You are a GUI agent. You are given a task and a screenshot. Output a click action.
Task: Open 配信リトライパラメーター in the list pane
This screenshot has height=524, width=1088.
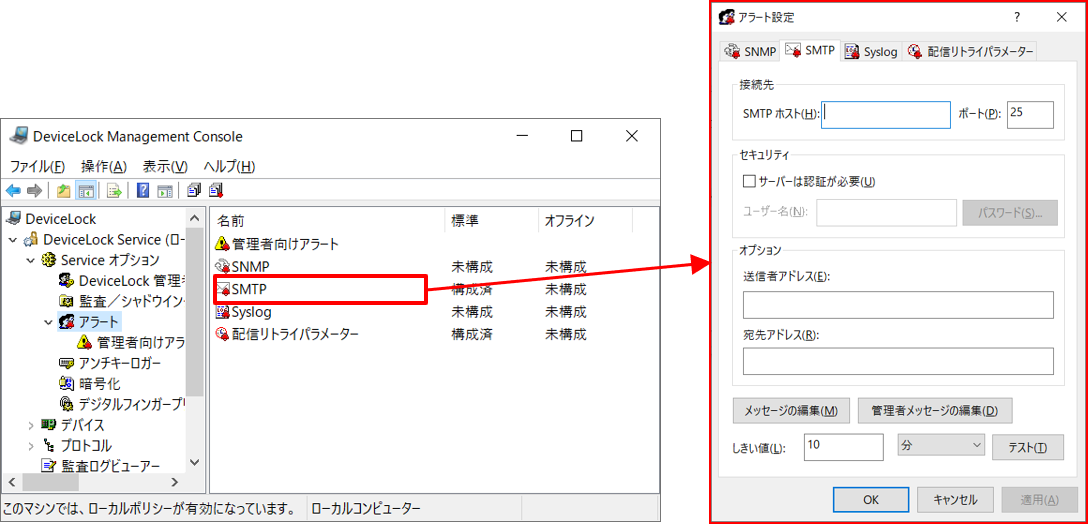tap(294, 334)
